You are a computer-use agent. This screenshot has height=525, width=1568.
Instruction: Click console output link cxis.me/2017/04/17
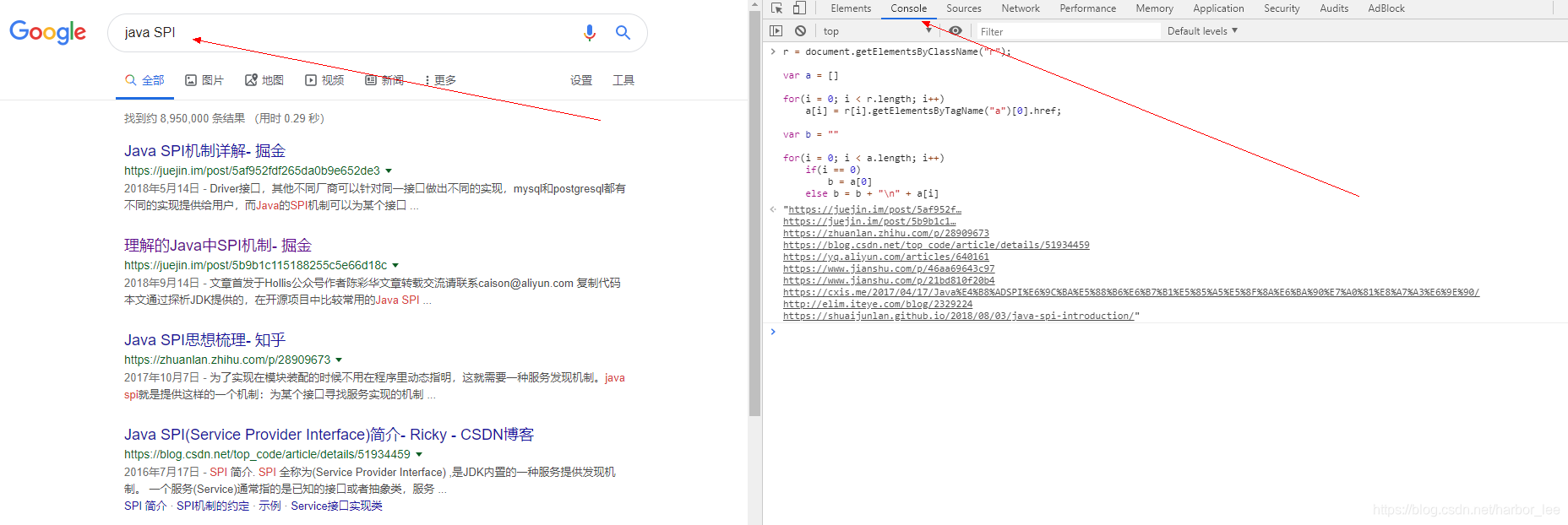[x=1131, y=292]
